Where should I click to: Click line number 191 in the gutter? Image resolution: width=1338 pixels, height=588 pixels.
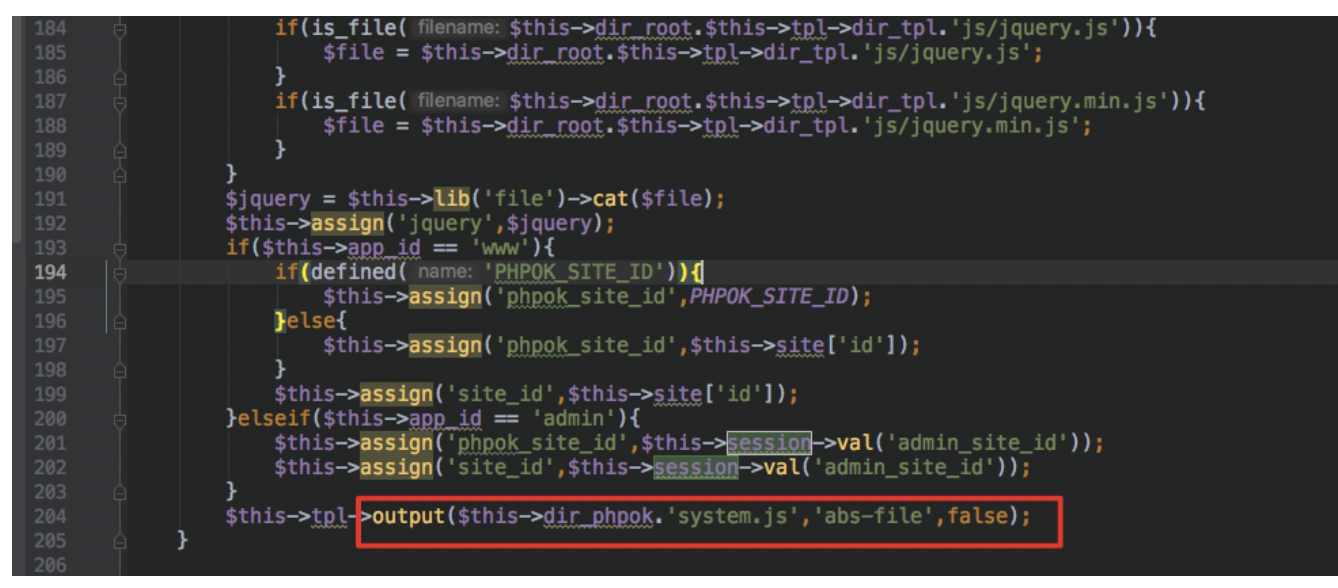[x=49, y=199]
